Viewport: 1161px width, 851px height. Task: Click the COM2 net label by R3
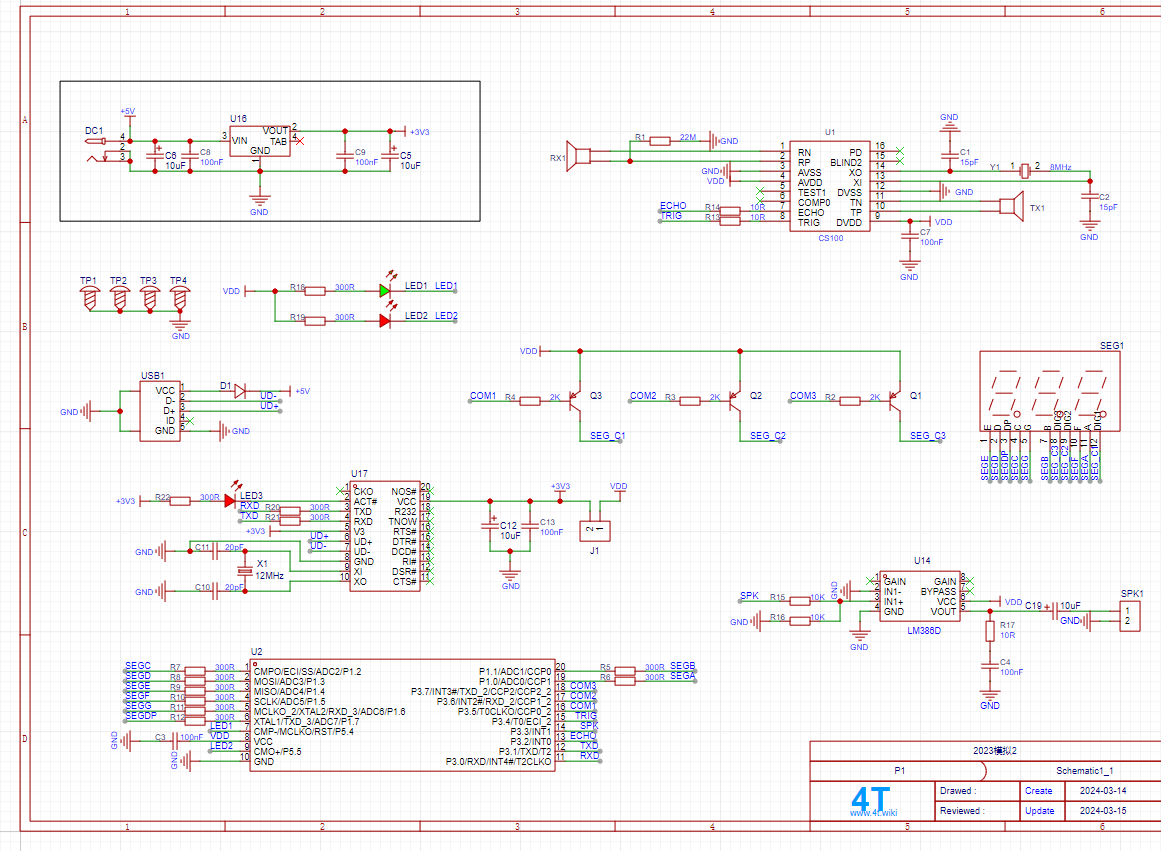tap(643, 396)
